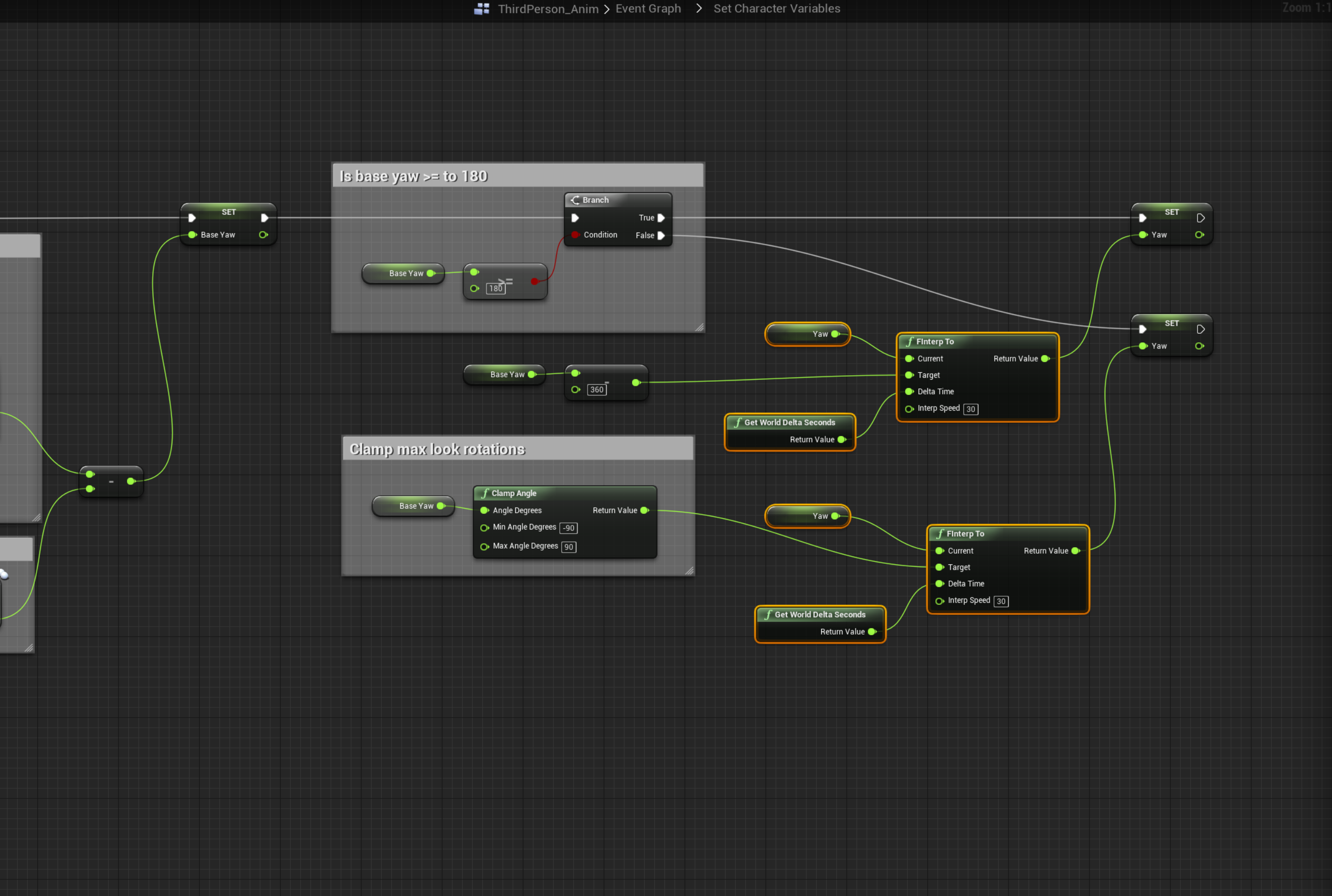Click the upper Get World Delta Seconds output pin
The image size is (1332, 896).
pyautogui.click(x=841, y=439)
